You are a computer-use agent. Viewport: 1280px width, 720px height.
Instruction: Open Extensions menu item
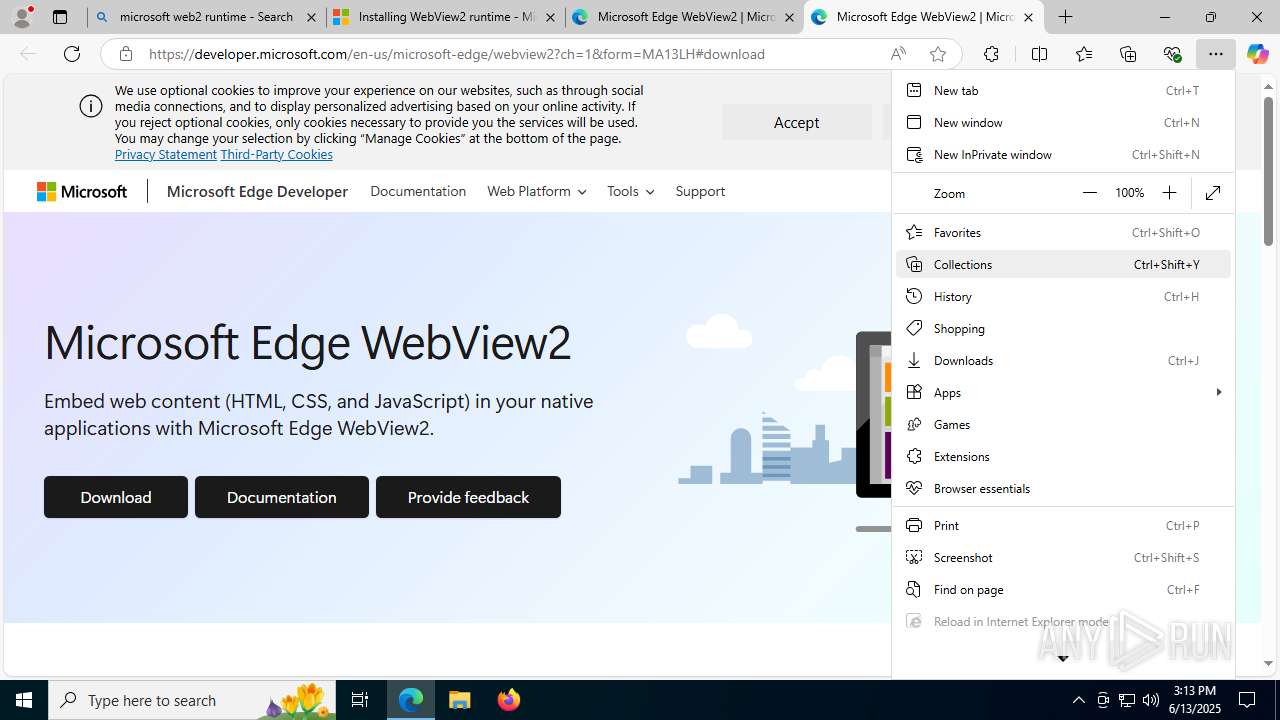tap(1063, 456)
